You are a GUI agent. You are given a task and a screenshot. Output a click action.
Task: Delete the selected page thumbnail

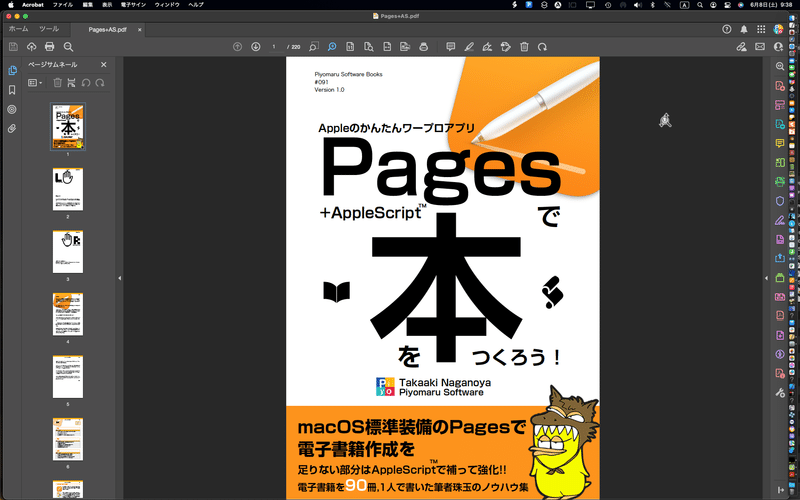(58, 83)
